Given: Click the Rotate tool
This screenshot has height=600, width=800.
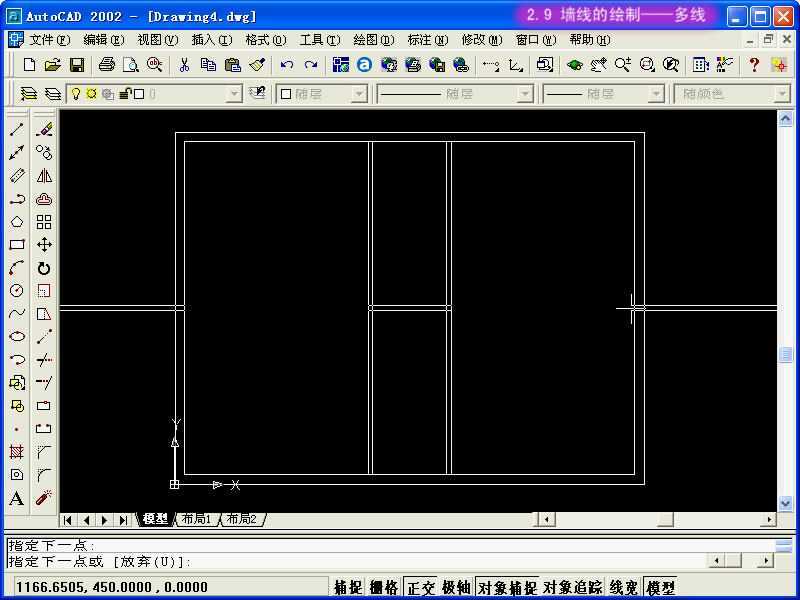Looking at the screenshot, I should pos(44,268).
